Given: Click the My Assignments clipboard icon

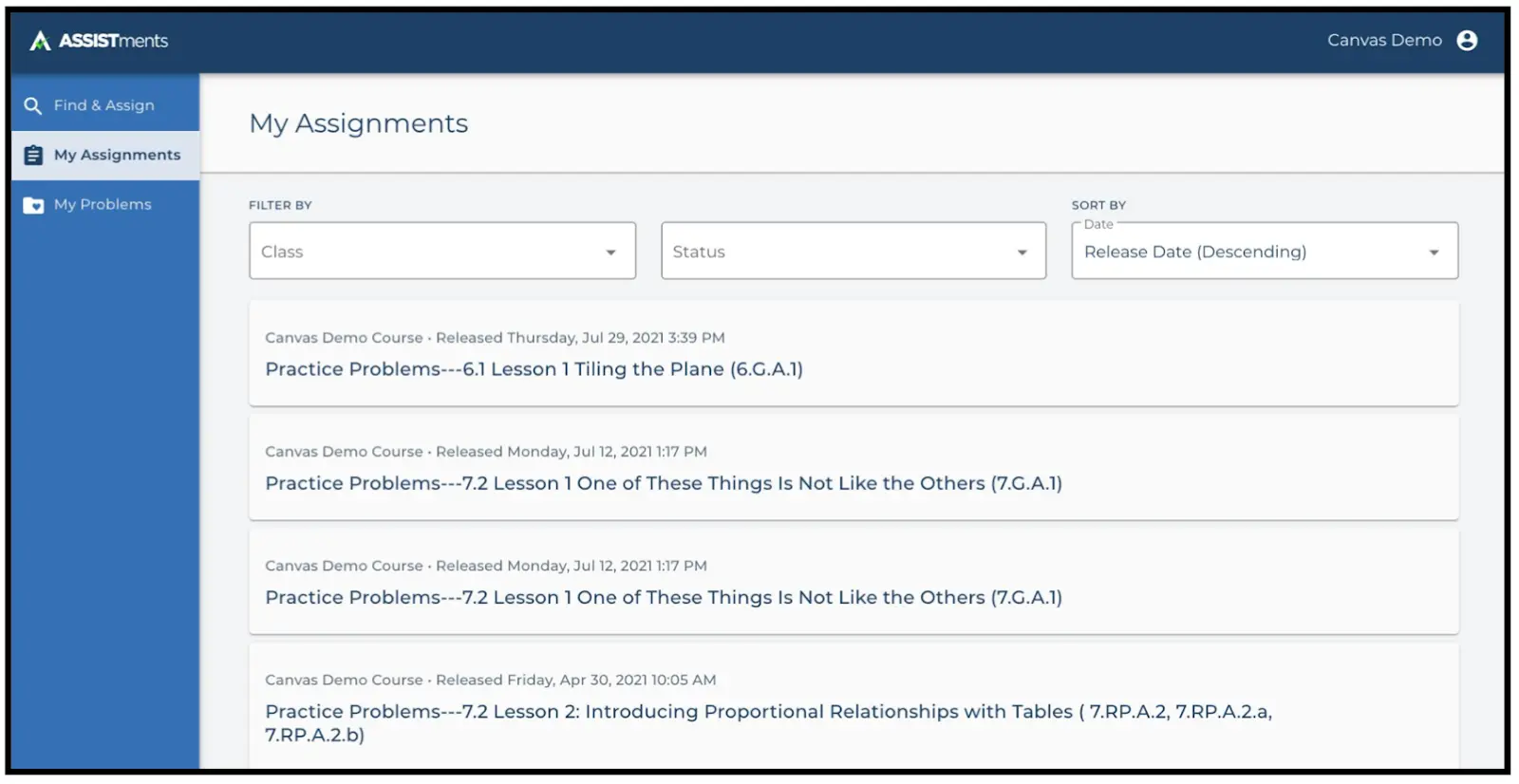Looking at the screenshot, I should [32, 155].
